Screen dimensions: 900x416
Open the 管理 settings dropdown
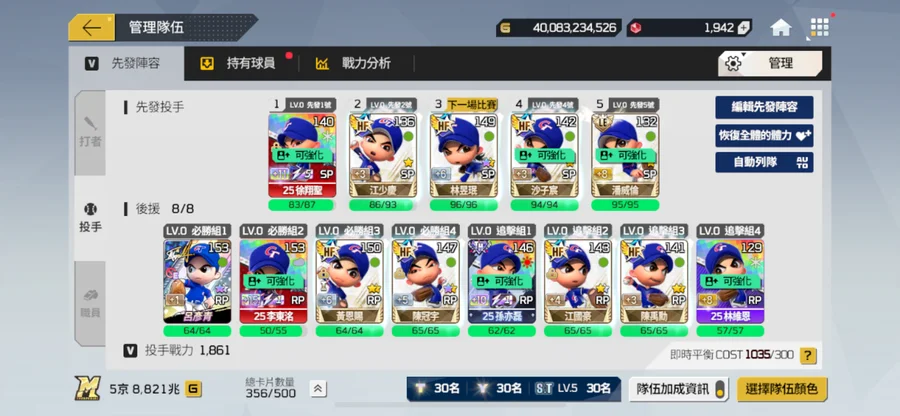(x=770, y=63)
